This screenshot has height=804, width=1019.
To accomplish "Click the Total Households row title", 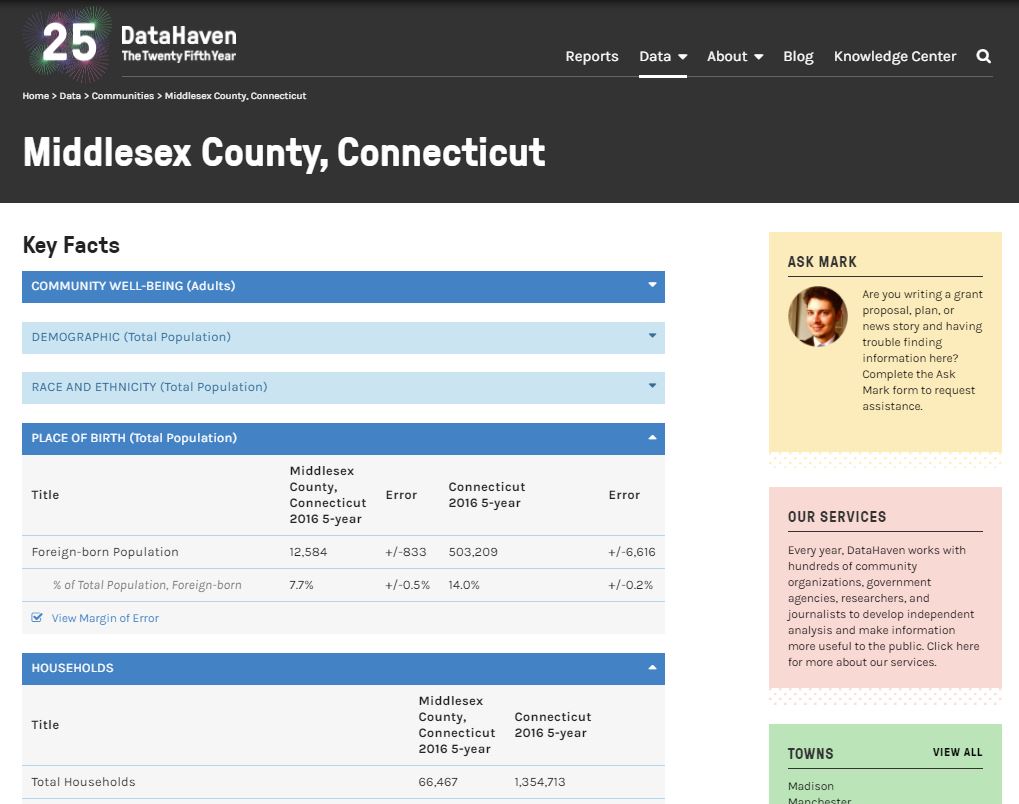I will (x=83, y=782).
